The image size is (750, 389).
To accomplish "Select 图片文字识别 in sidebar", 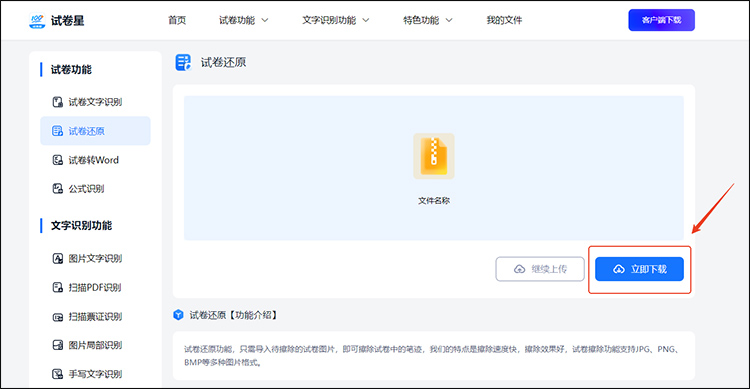I will [95, 258].
